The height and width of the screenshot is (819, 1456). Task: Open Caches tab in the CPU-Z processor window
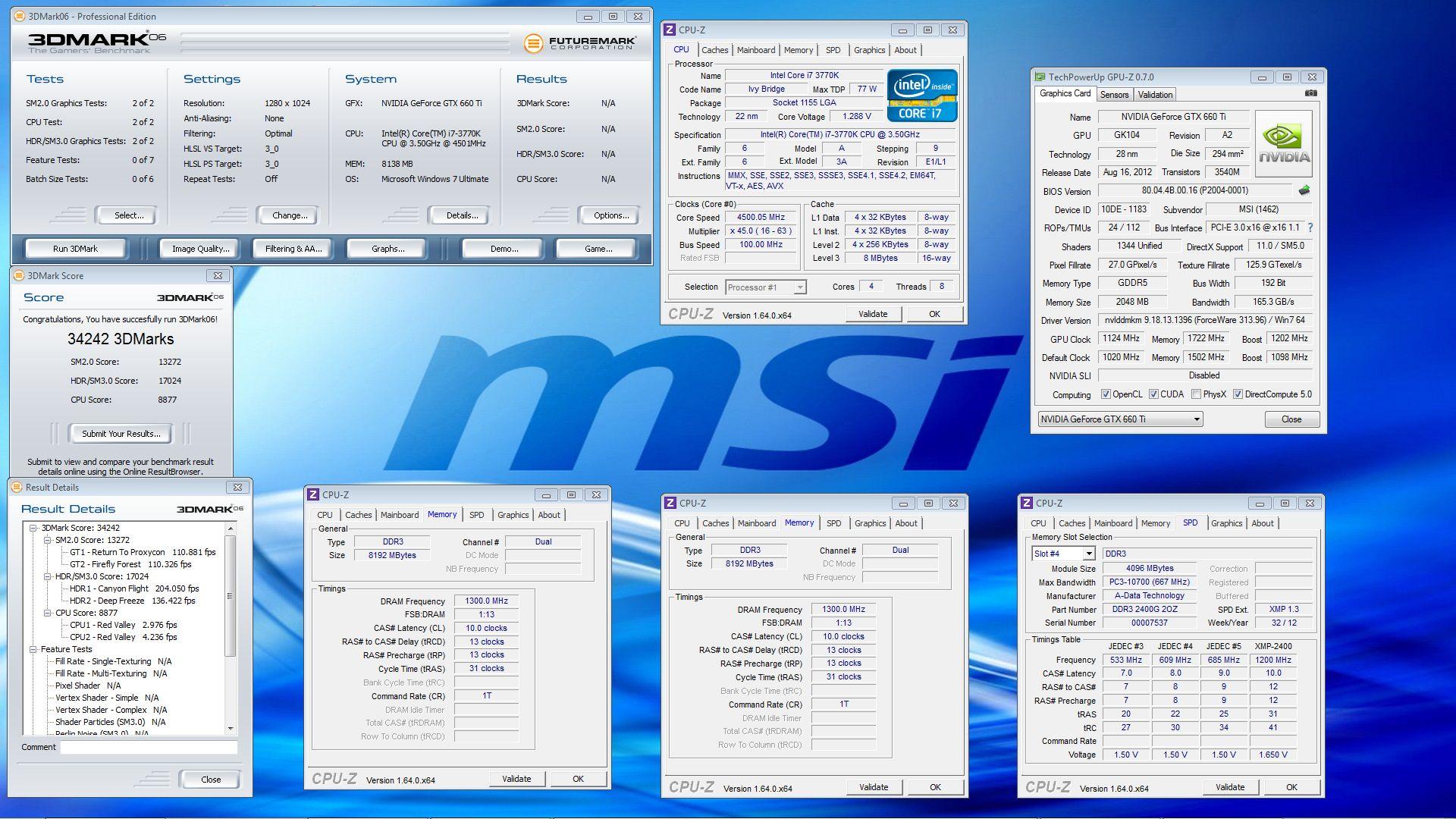coord(714,50)
